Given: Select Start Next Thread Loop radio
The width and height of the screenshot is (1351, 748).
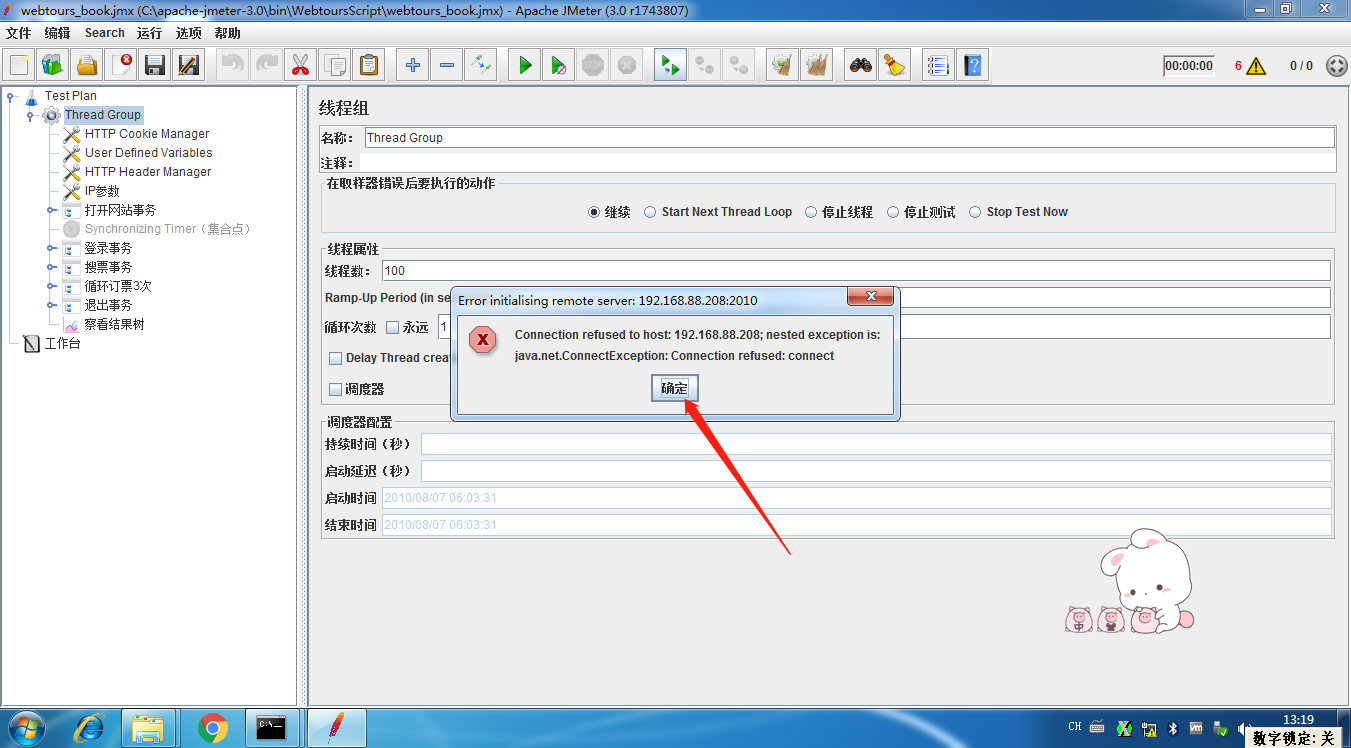Looking at the screenshot, I should [x=650, y=212].
